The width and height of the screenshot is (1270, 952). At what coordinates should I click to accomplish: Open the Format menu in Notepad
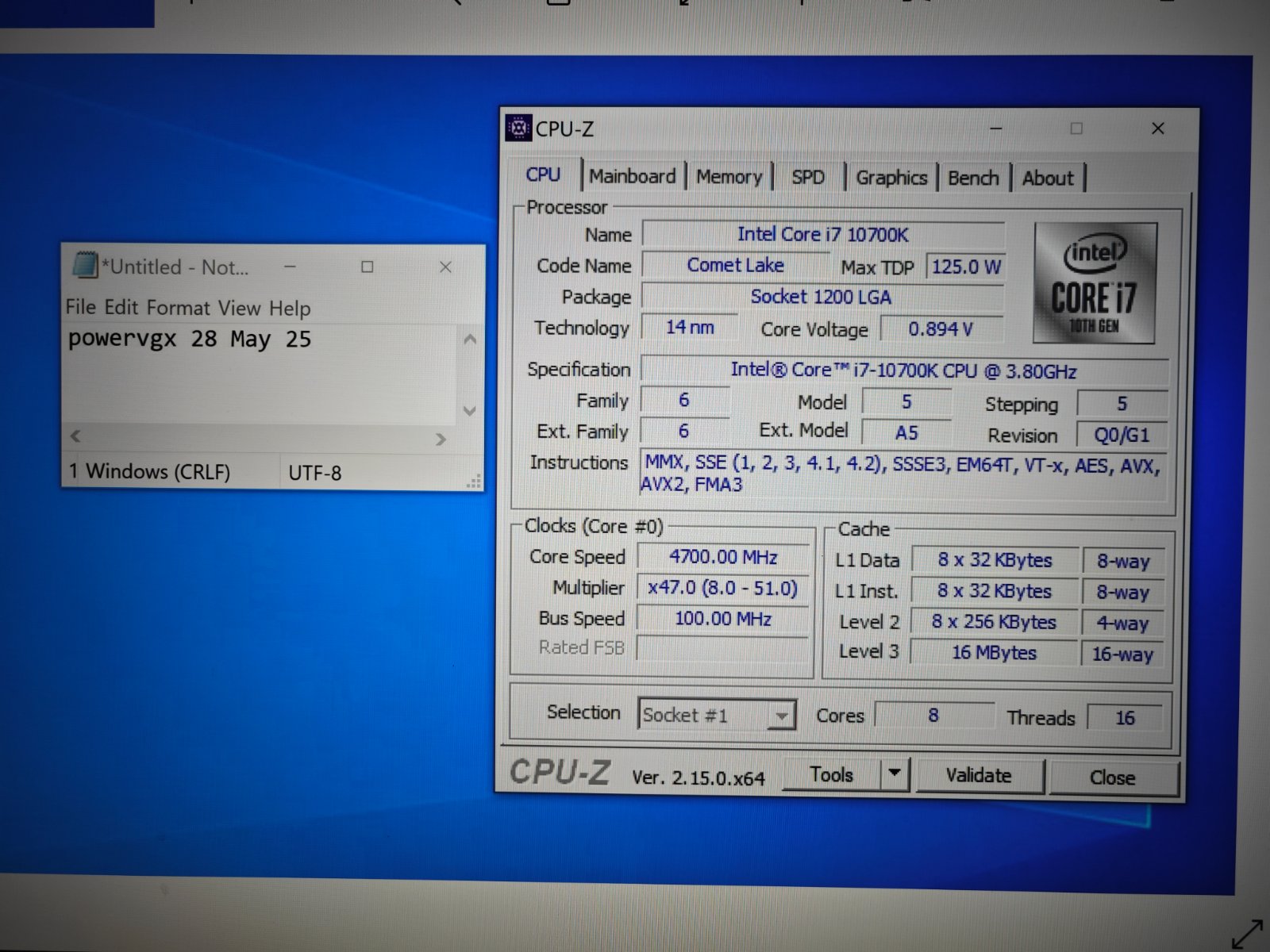point(179,308)
